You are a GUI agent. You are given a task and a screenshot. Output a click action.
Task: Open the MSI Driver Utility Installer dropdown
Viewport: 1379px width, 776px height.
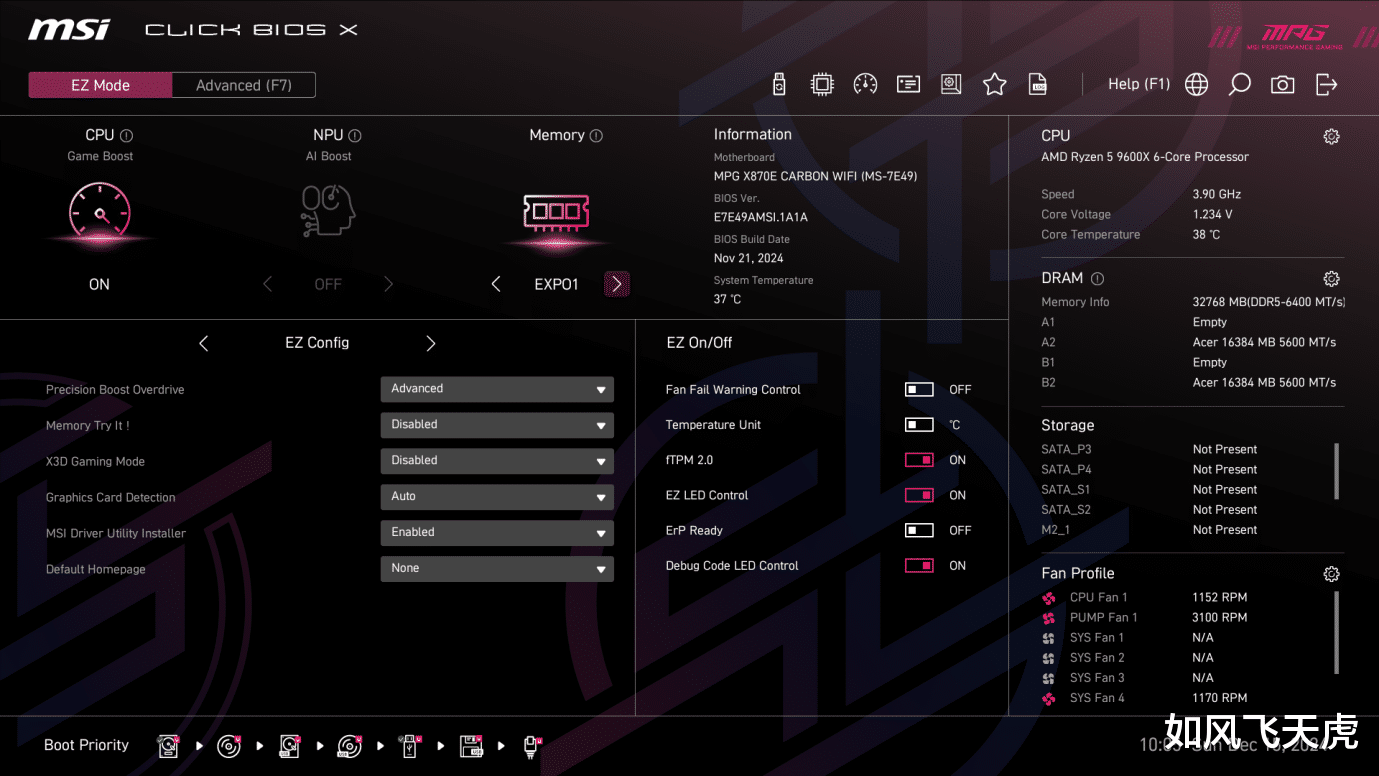(x=497, y=533)
